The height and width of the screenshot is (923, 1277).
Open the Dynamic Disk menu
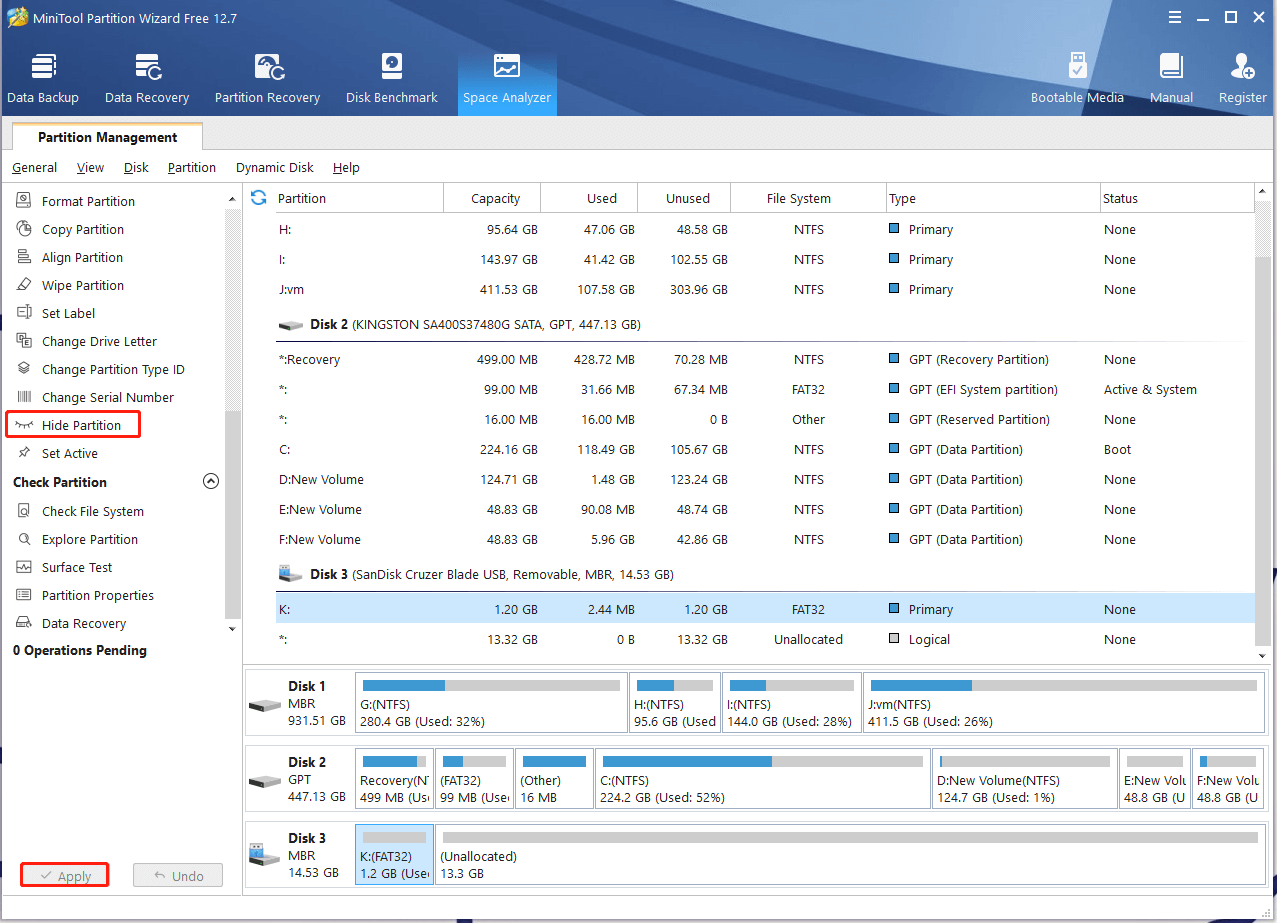(275, 167)
